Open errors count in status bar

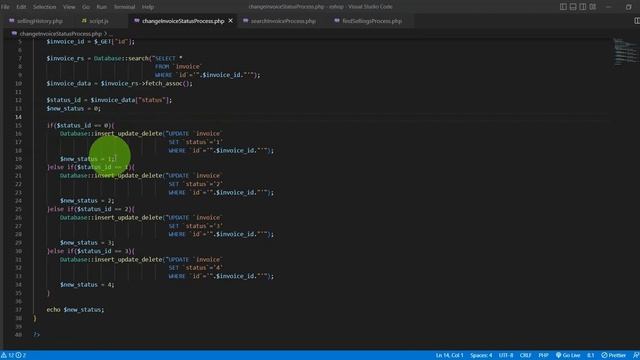[x=21, y=356]
